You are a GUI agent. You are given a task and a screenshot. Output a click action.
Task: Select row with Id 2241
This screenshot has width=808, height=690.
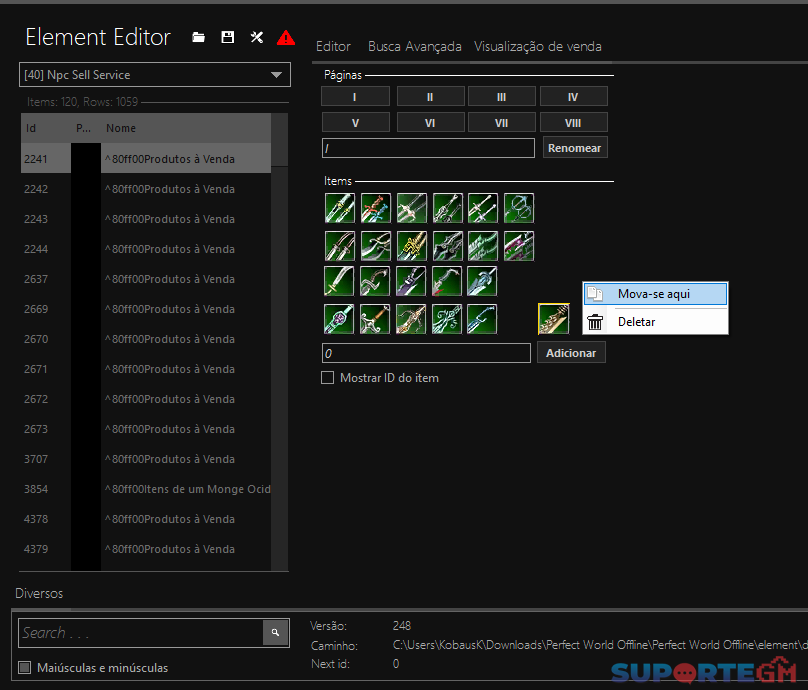click(x=146, y=159)
